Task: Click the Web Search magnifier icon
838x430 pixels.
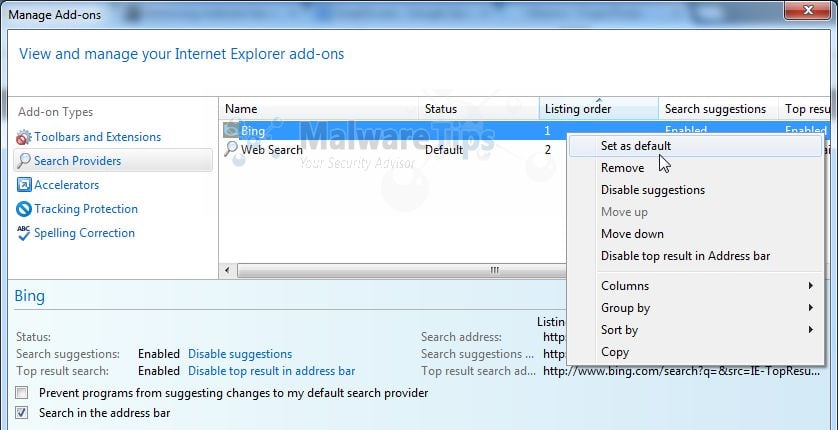Action: pos(231,149)
